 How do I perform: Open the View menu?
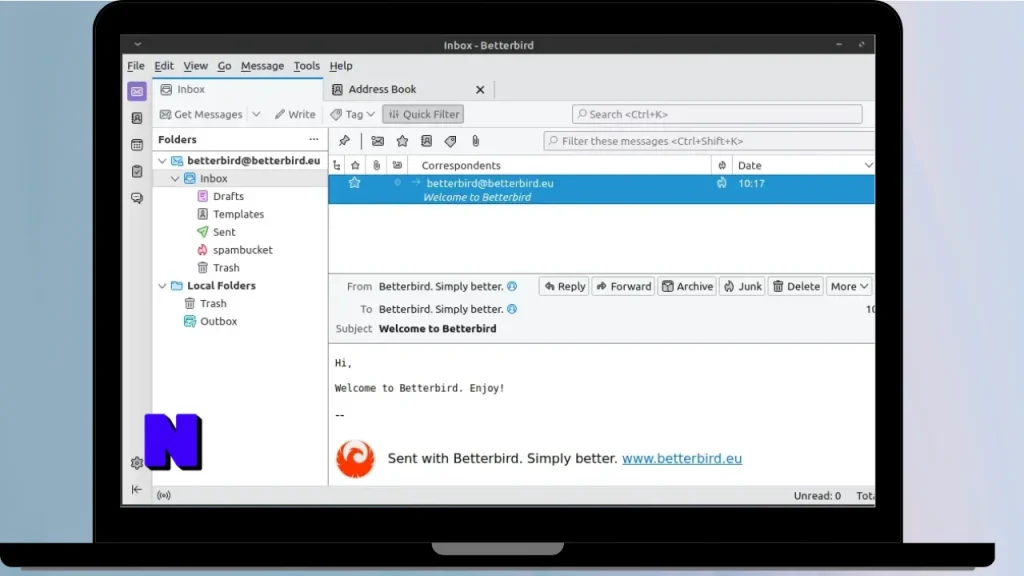click(x=195, y=66)
